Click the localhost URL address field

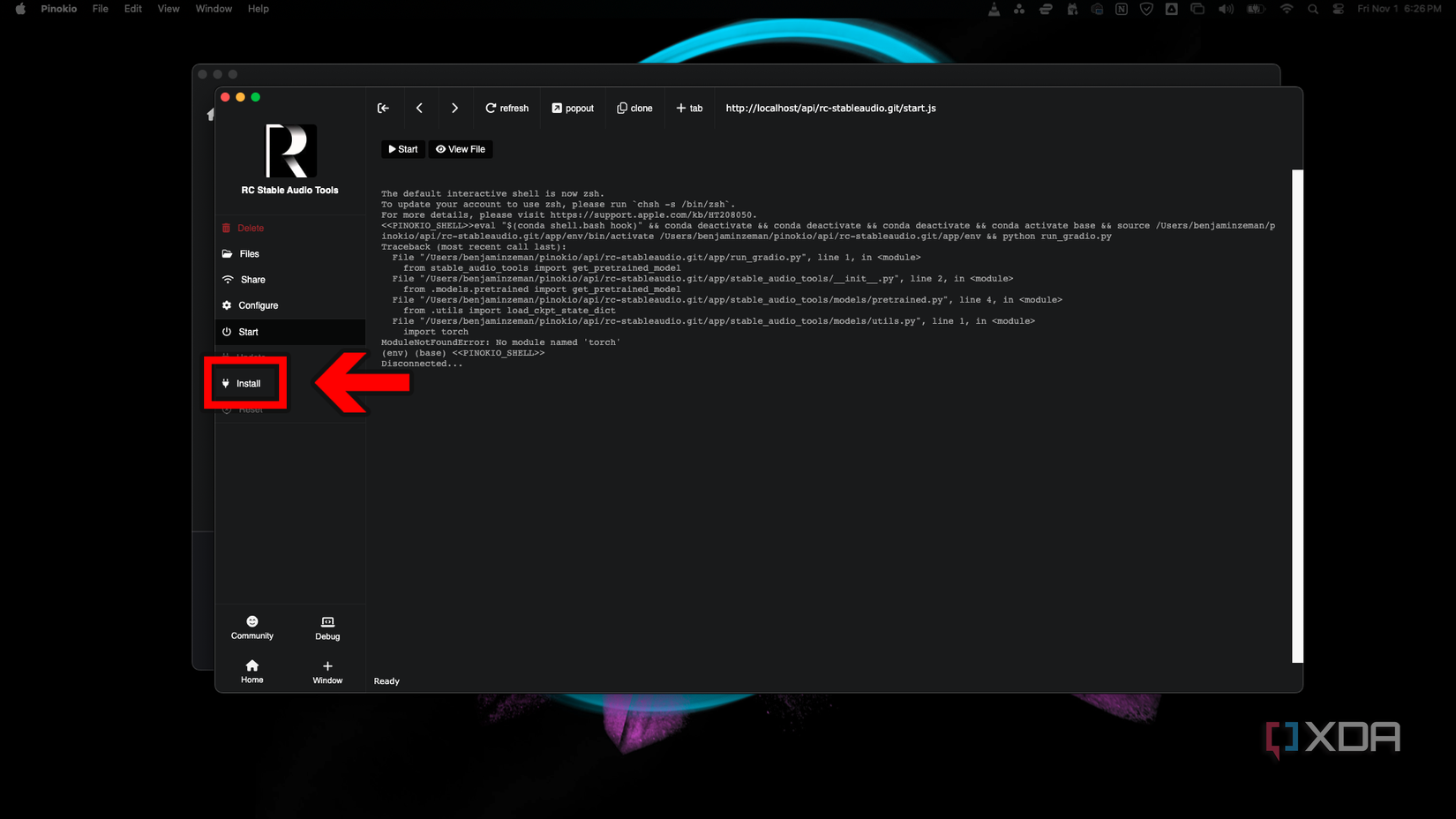829,108
